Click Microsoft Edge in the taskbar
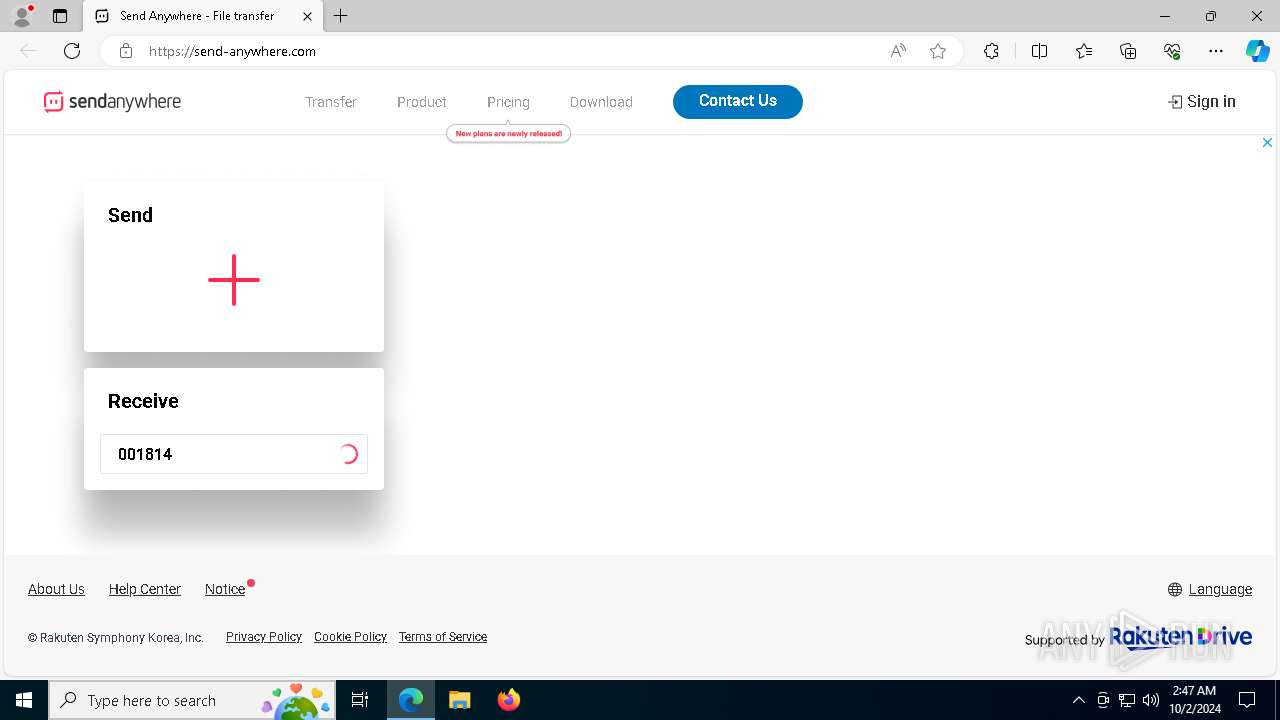1280x720 pixels. coord(411,700)
